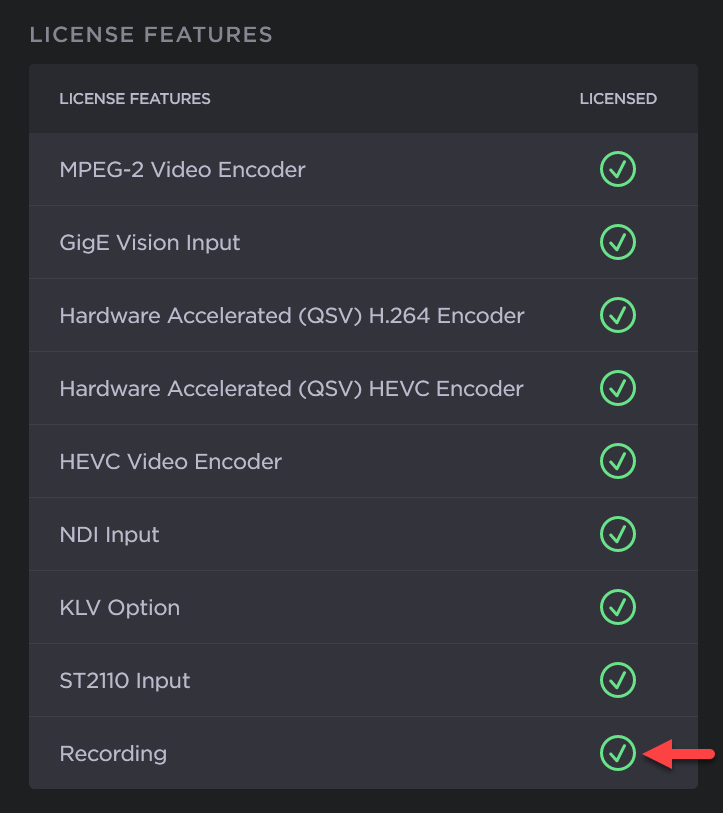The image size is (723, 813).
Task: Select the Recording feature name
Action: (113, 754)
